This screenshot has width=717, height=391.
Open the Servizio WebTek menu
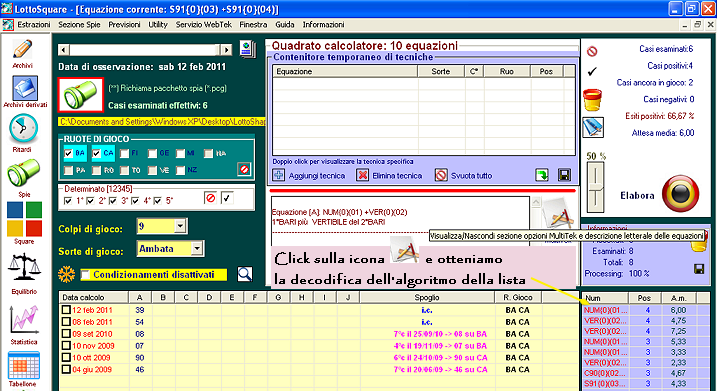pos(203,25)
